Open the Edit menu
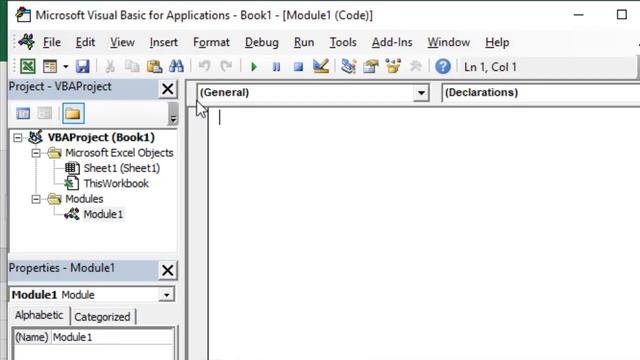The image size is (640, 360). click(x=85, y=42)
